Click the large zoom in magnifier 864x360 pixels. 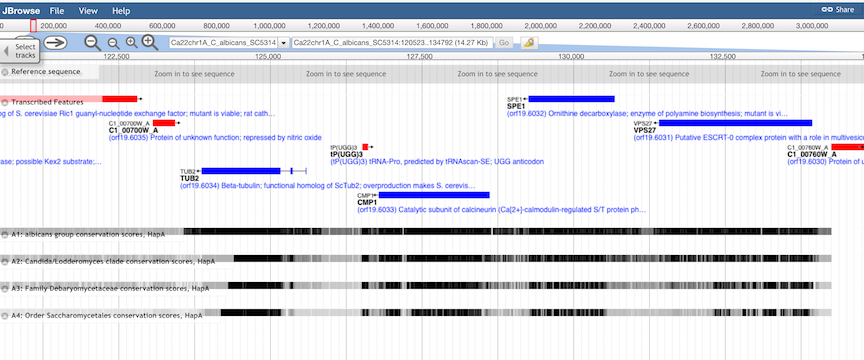coord(150,42)
